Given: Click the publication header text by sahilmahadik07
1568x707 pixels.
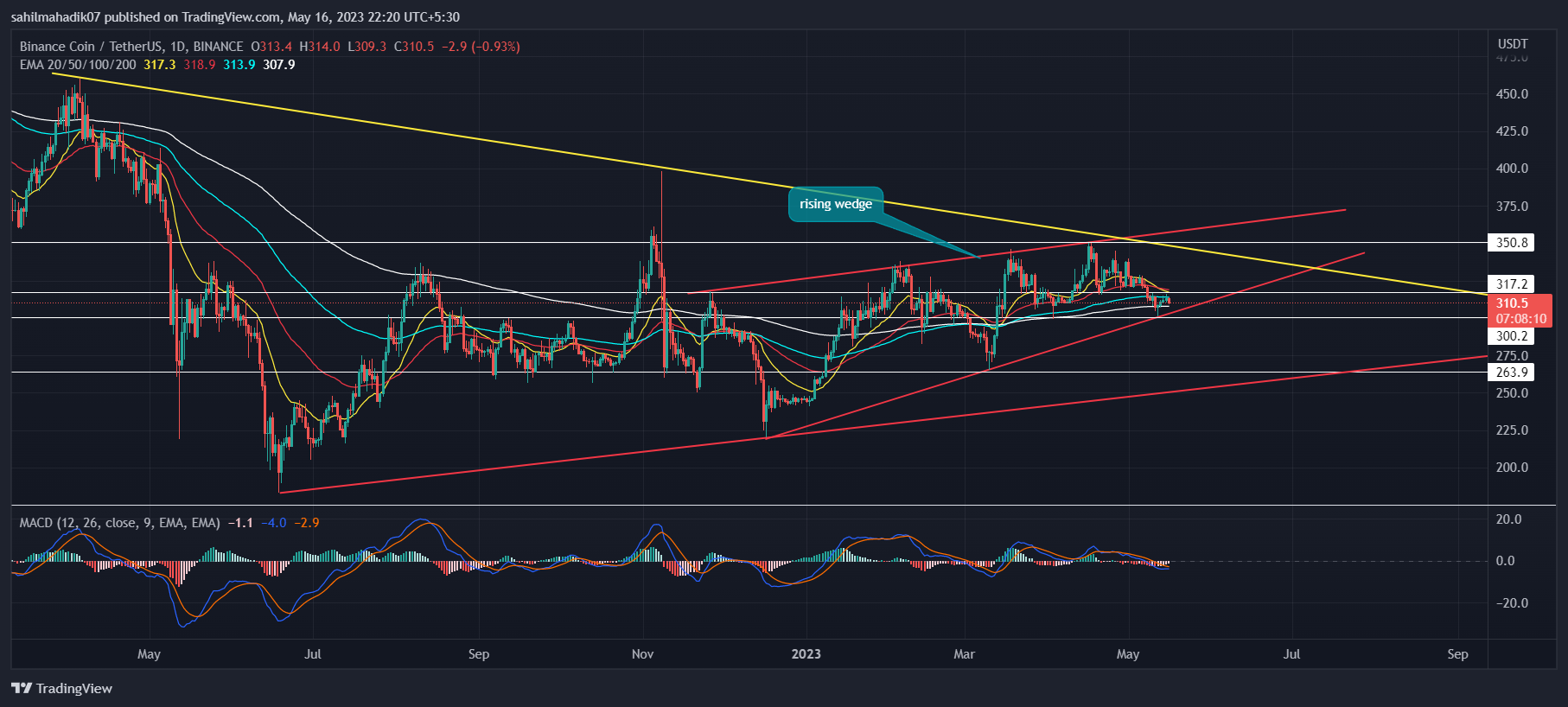Looking at the screenshot, I should (235, 16).
